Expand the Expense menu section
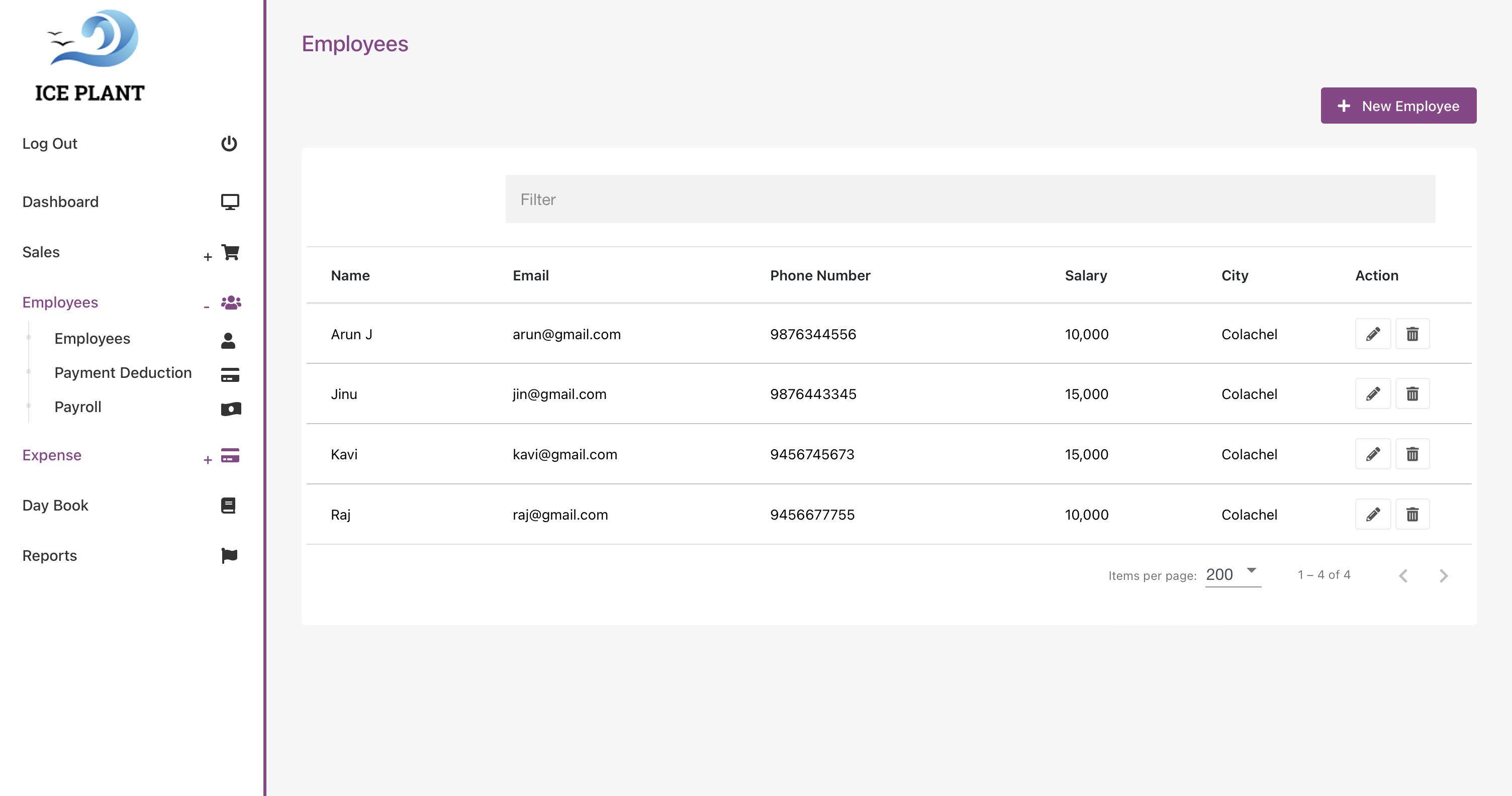 click(x=208, y=460)
